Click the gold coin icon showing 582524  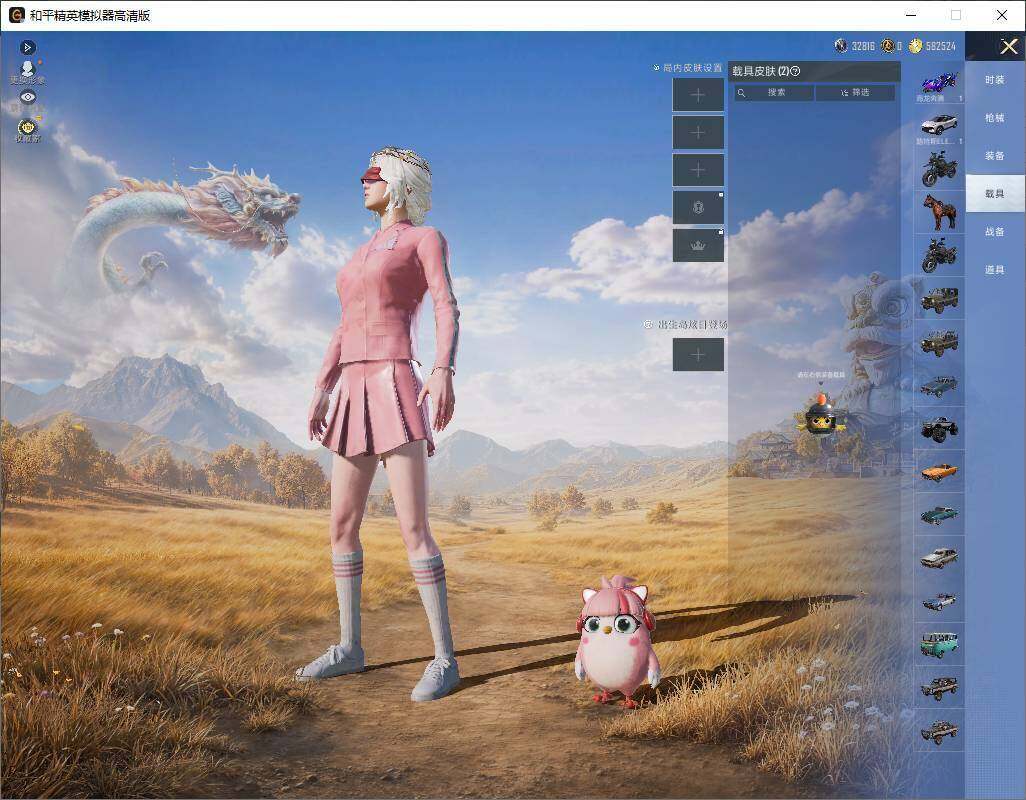[915, 46]
